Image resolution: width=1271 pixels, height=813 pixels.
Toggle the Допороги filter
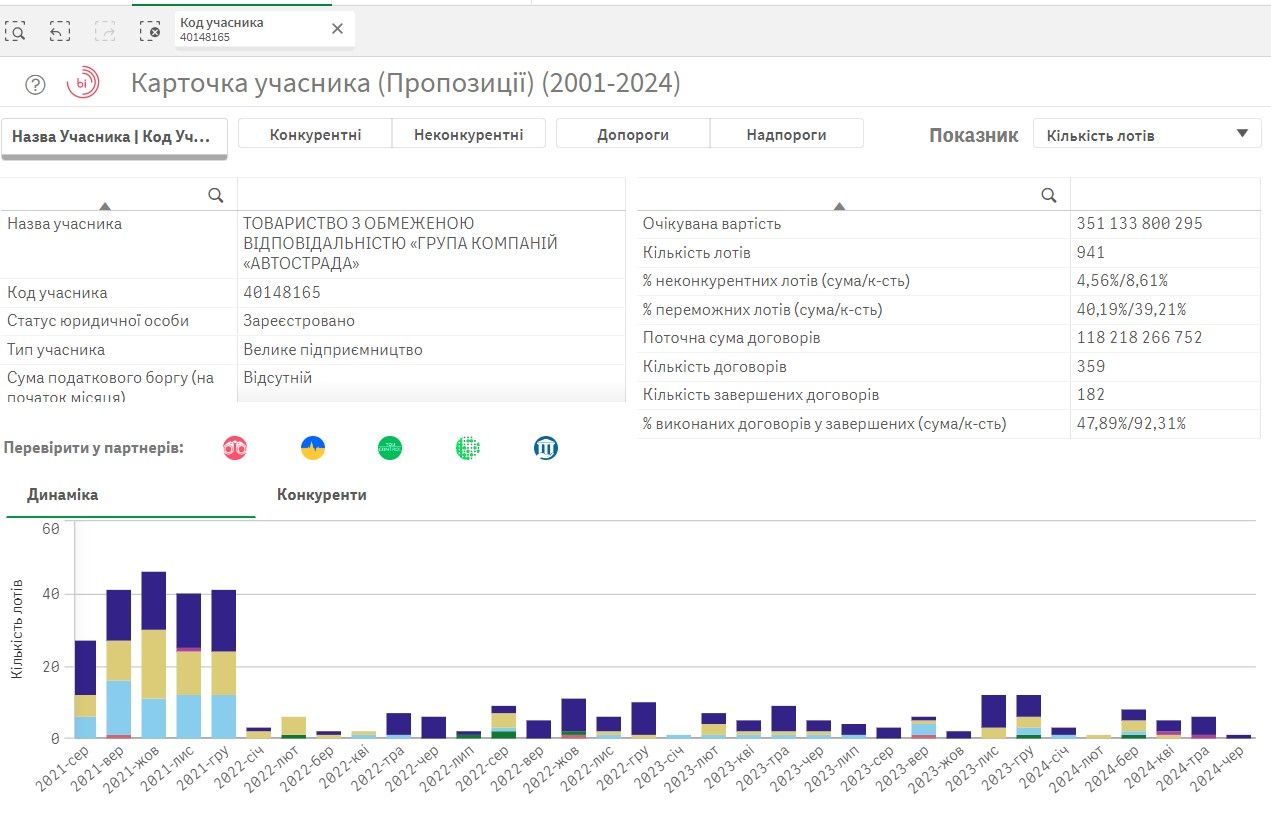pyautogui.click(x=633, y=132)
